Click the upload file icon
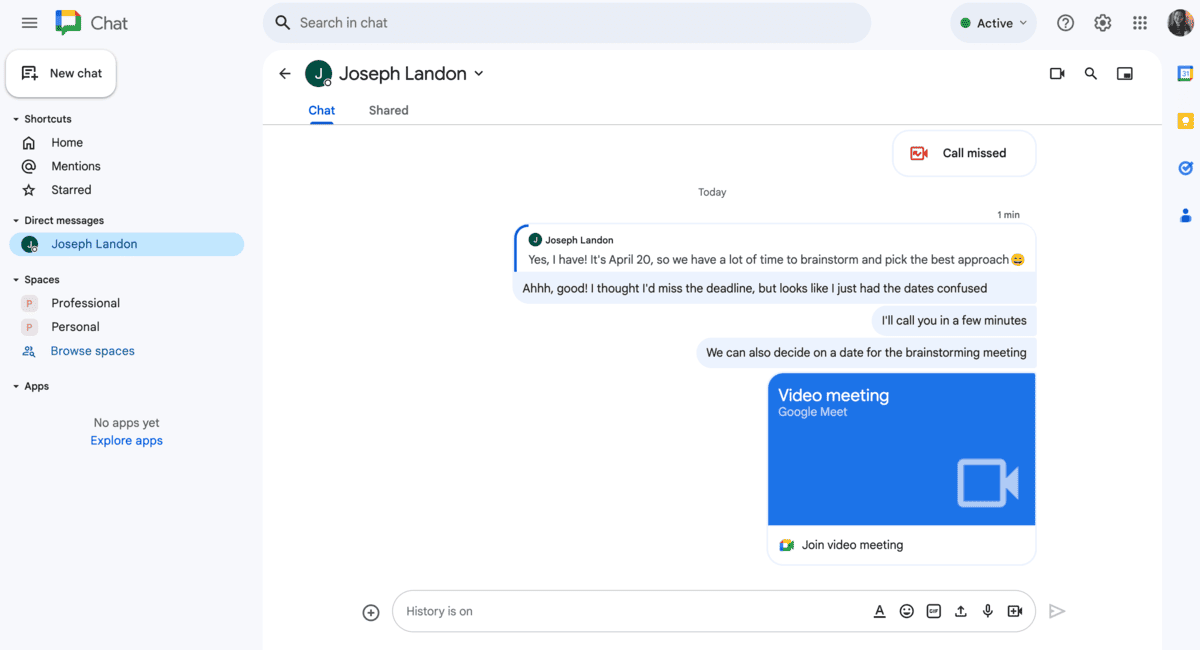1200x650 pixels. click(961, 611)
